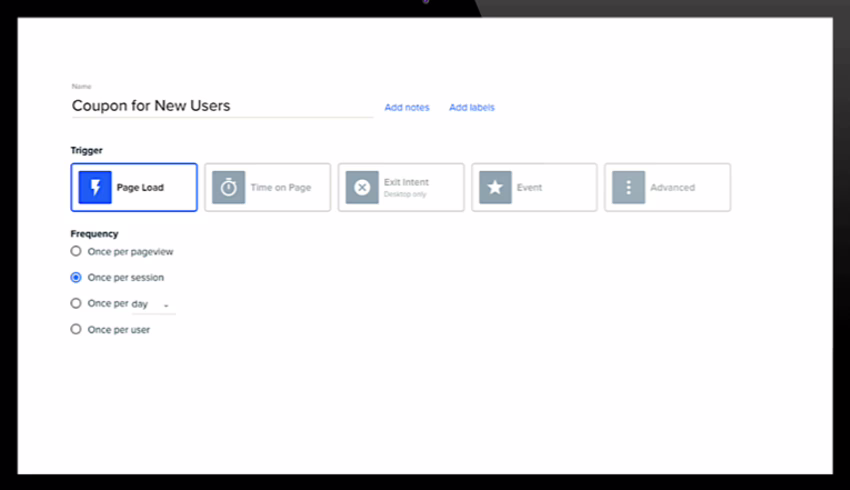Choose the Once per user radio button

pos(76,329)
